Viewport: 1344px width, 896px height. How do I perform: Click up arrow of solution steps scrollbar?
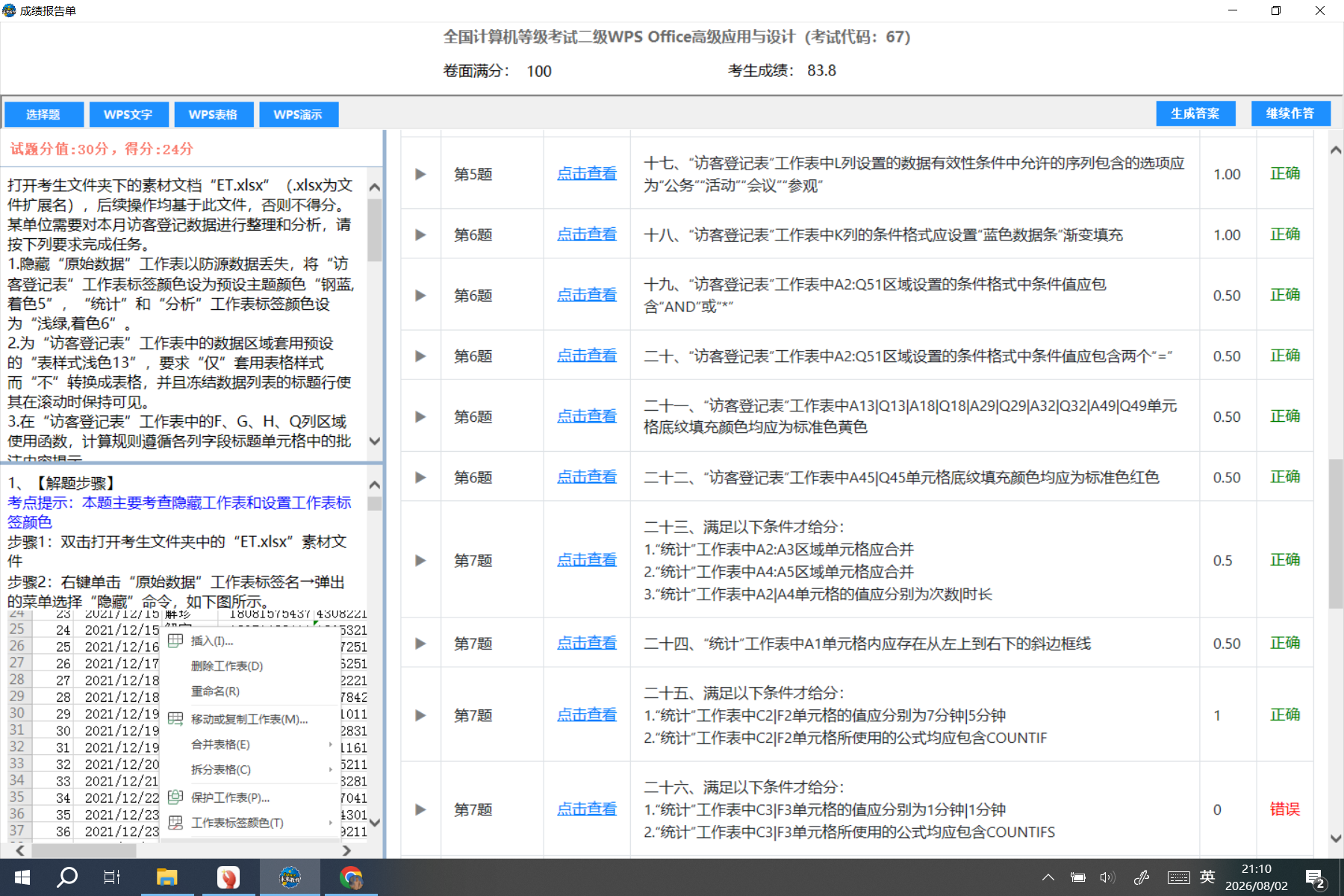375,485
